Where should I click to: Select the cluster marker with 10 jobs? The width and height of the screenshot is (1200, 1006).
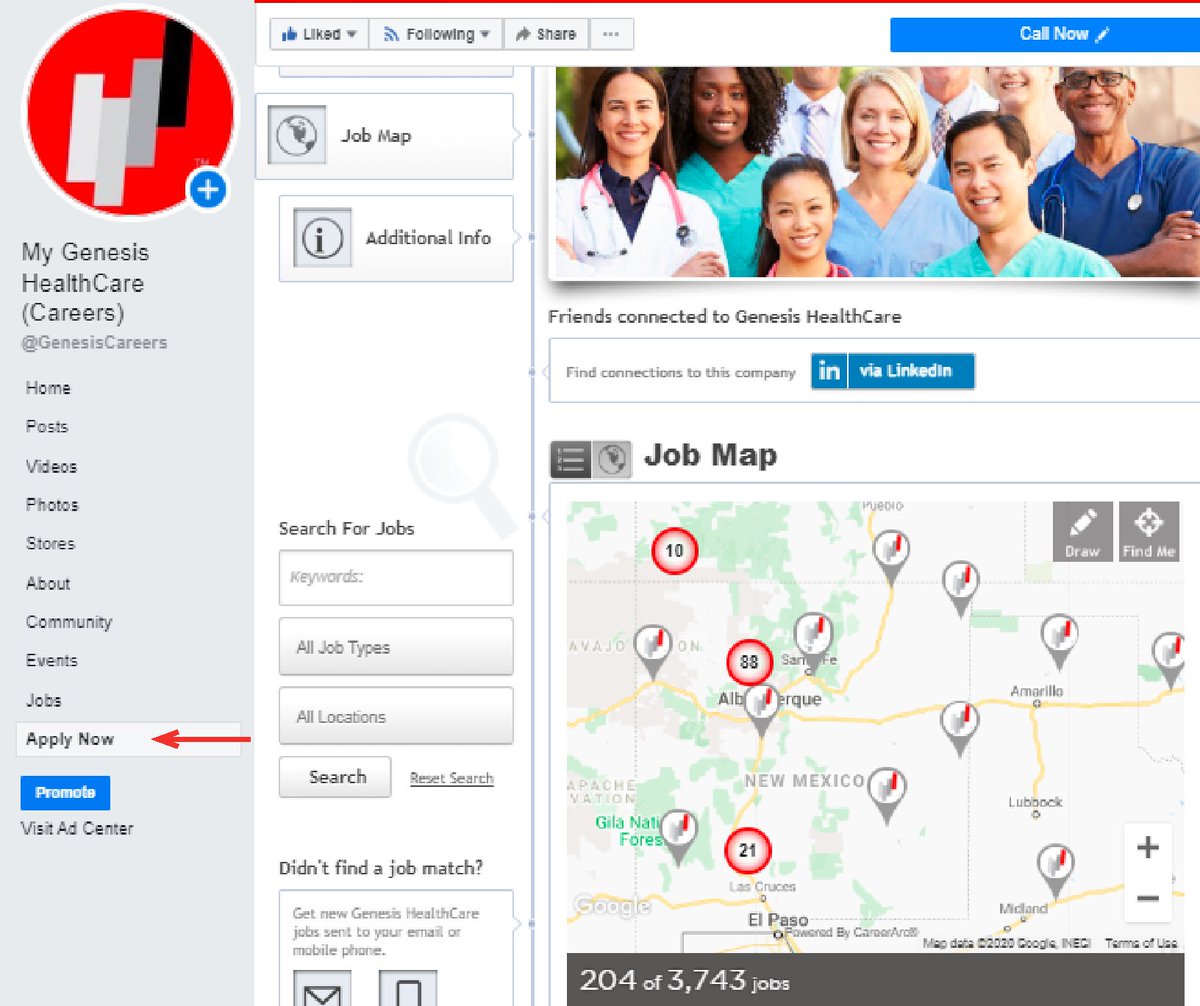click(675, 551)
